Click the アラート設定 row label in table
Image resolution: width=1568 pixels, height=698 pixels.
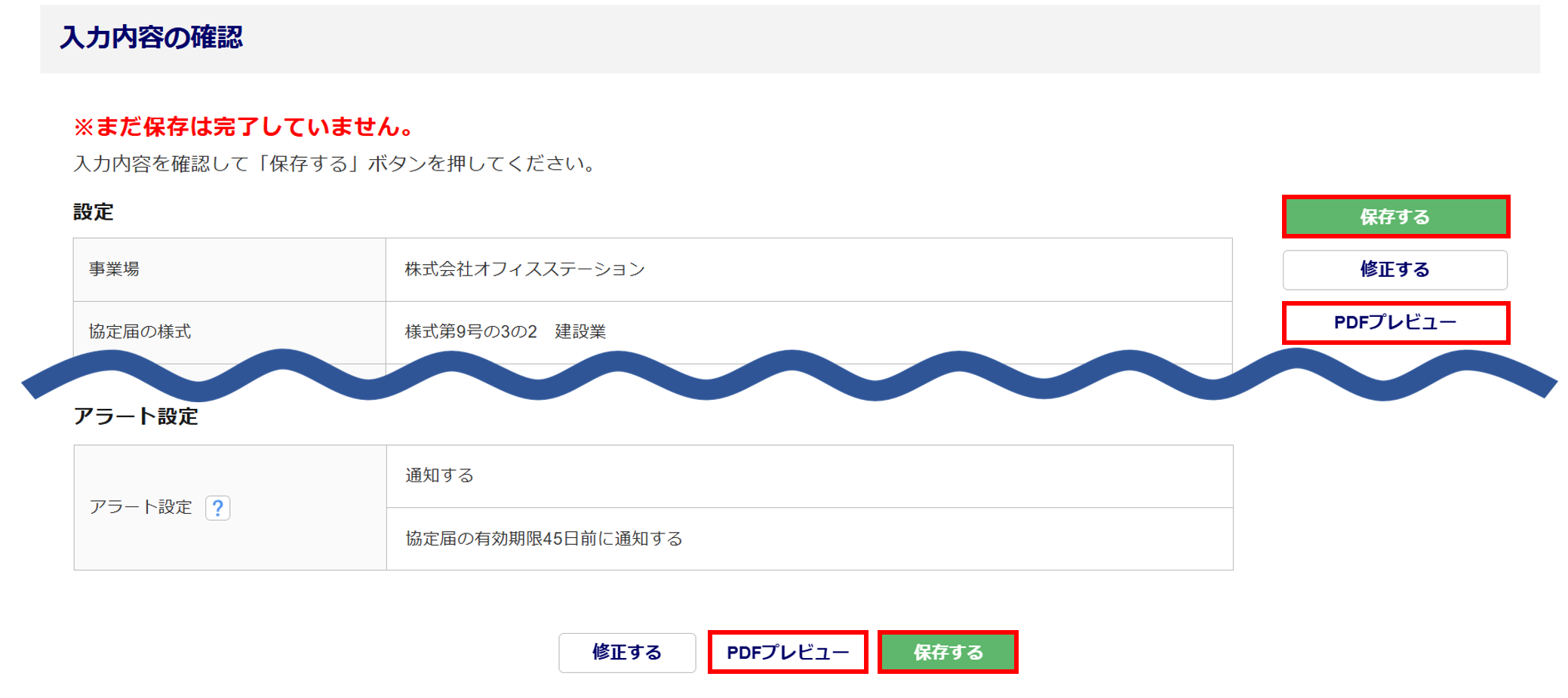click(x=141, y=507)
